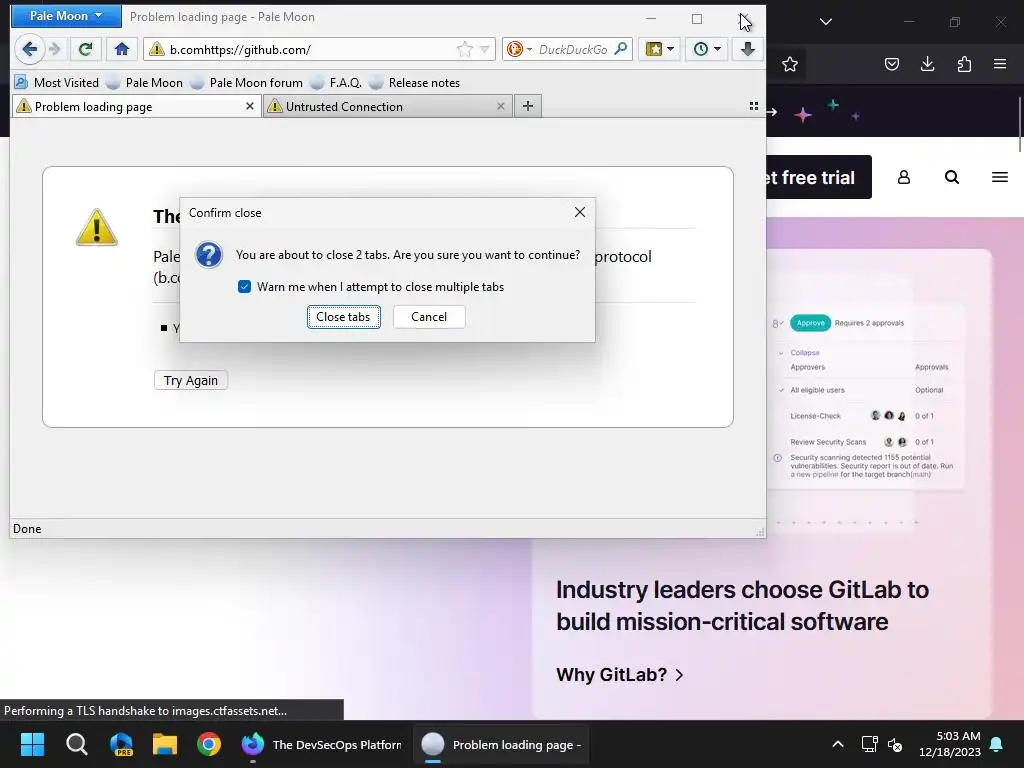Open Firefox downloads icon
This screenshot has height=768, width=1024.
(x=927, y=64)
